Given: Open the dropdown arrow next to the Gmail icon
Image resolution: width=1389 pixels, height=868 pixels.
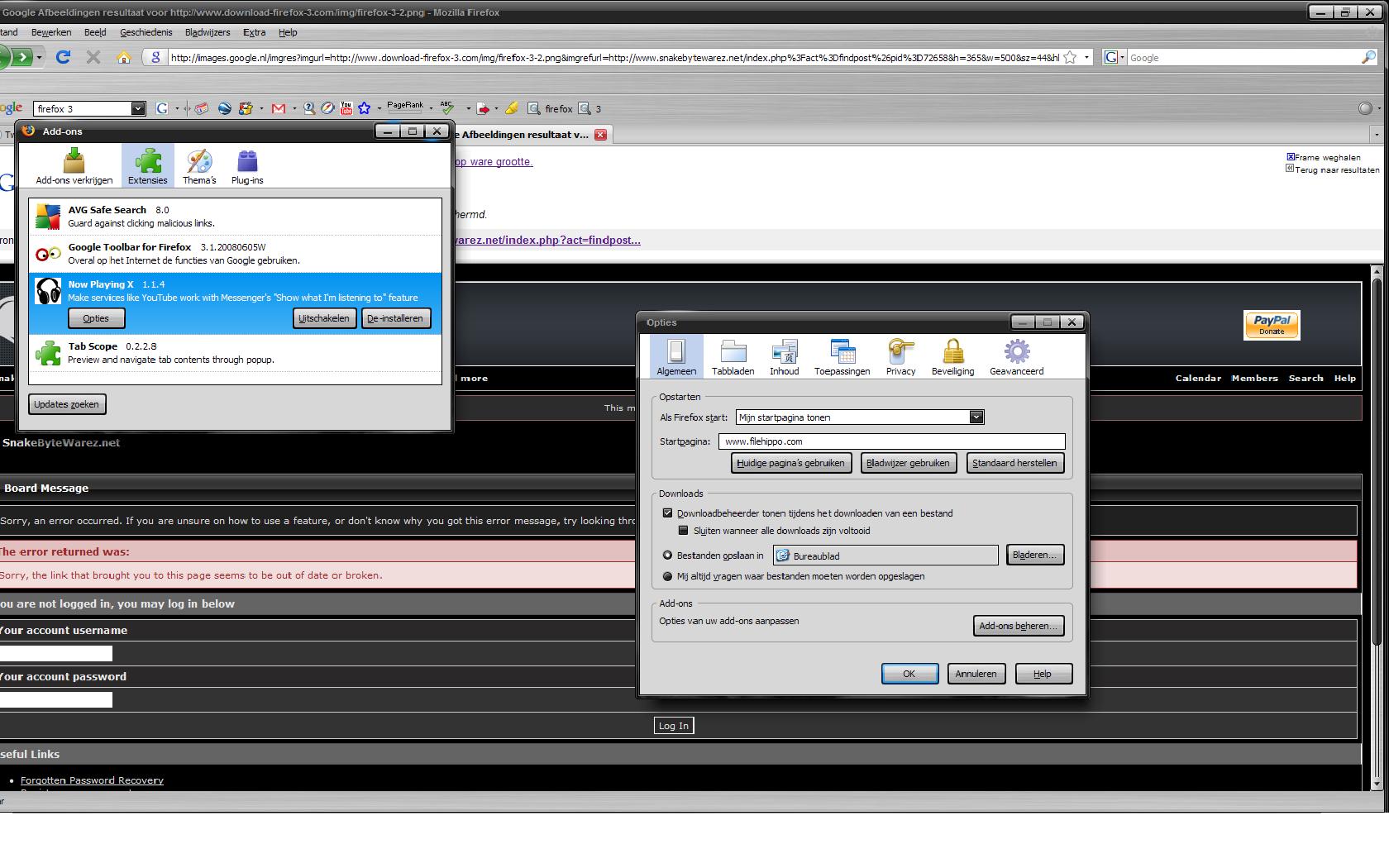Looking at the screenshot, I should pyautogui.click(x=294, y=108).
